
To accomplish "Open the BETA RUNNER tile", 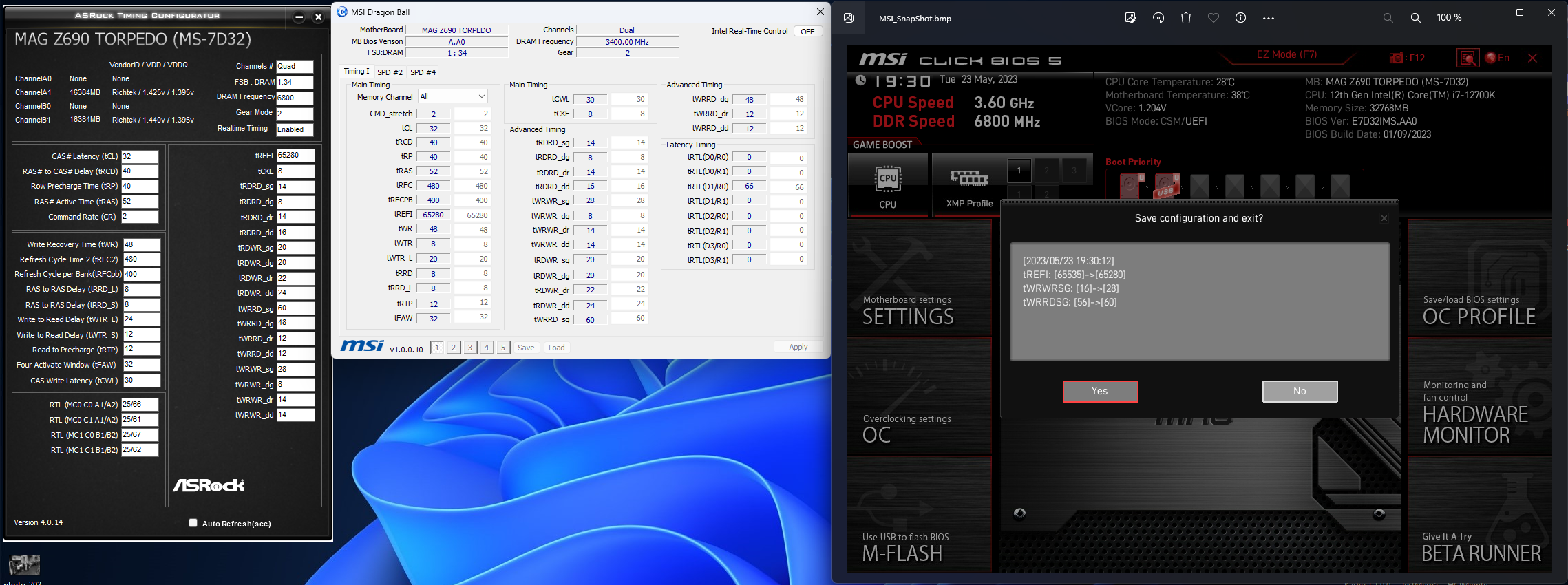I will 1480,514.
